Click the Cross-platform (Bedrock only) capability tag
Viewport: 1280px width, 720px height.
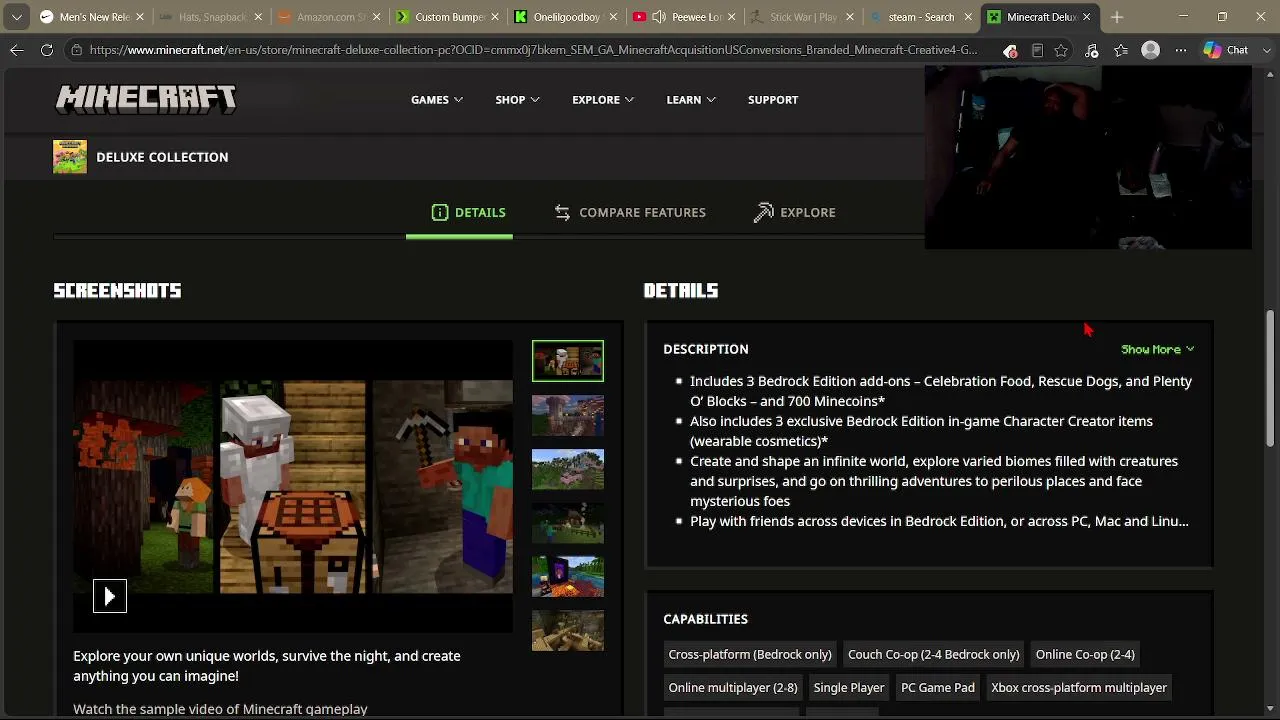pyautogui.click(x=750, y=654)
